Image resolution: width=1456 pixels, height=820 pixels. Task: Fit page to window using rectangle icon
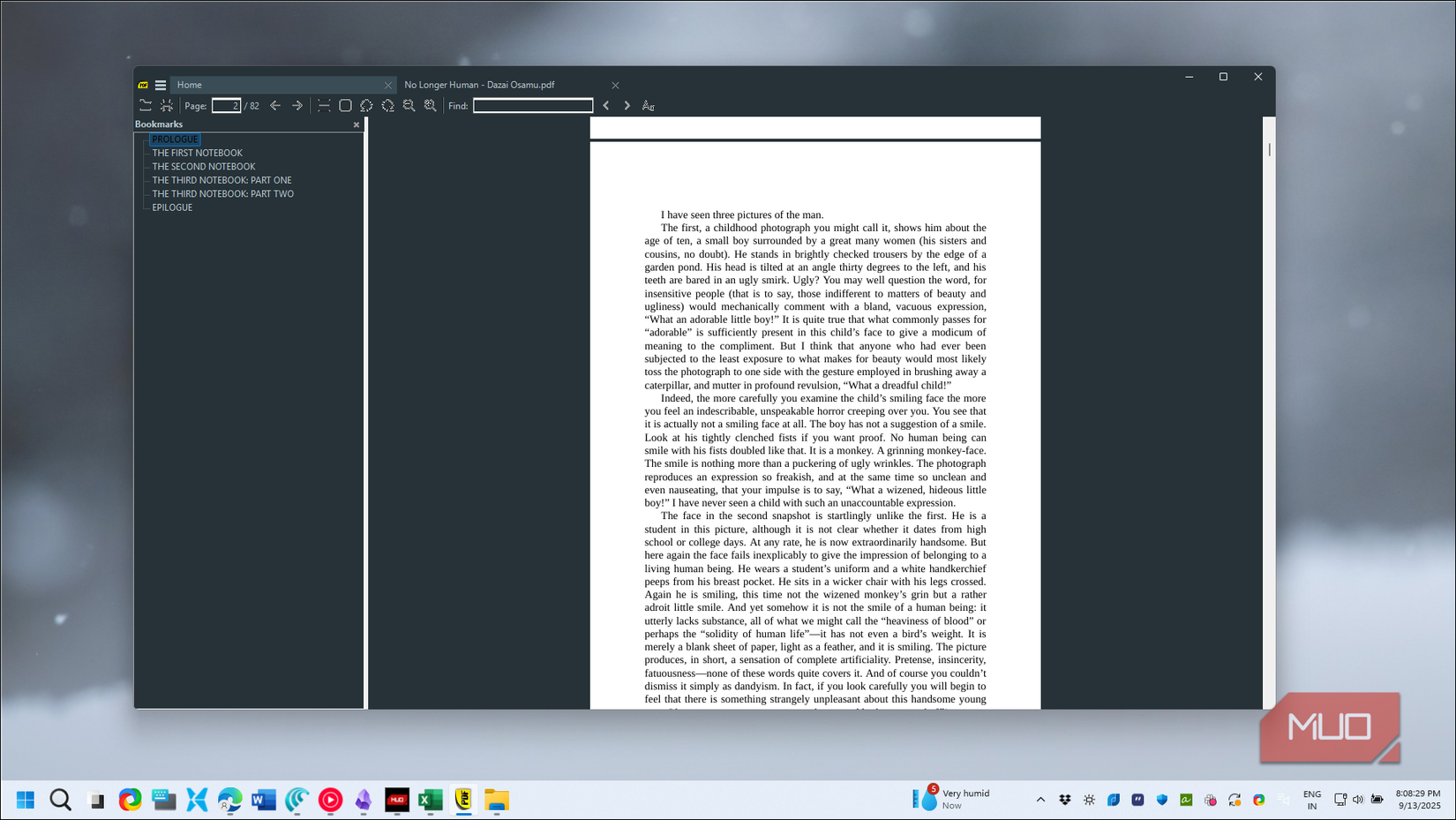[345, 105]
